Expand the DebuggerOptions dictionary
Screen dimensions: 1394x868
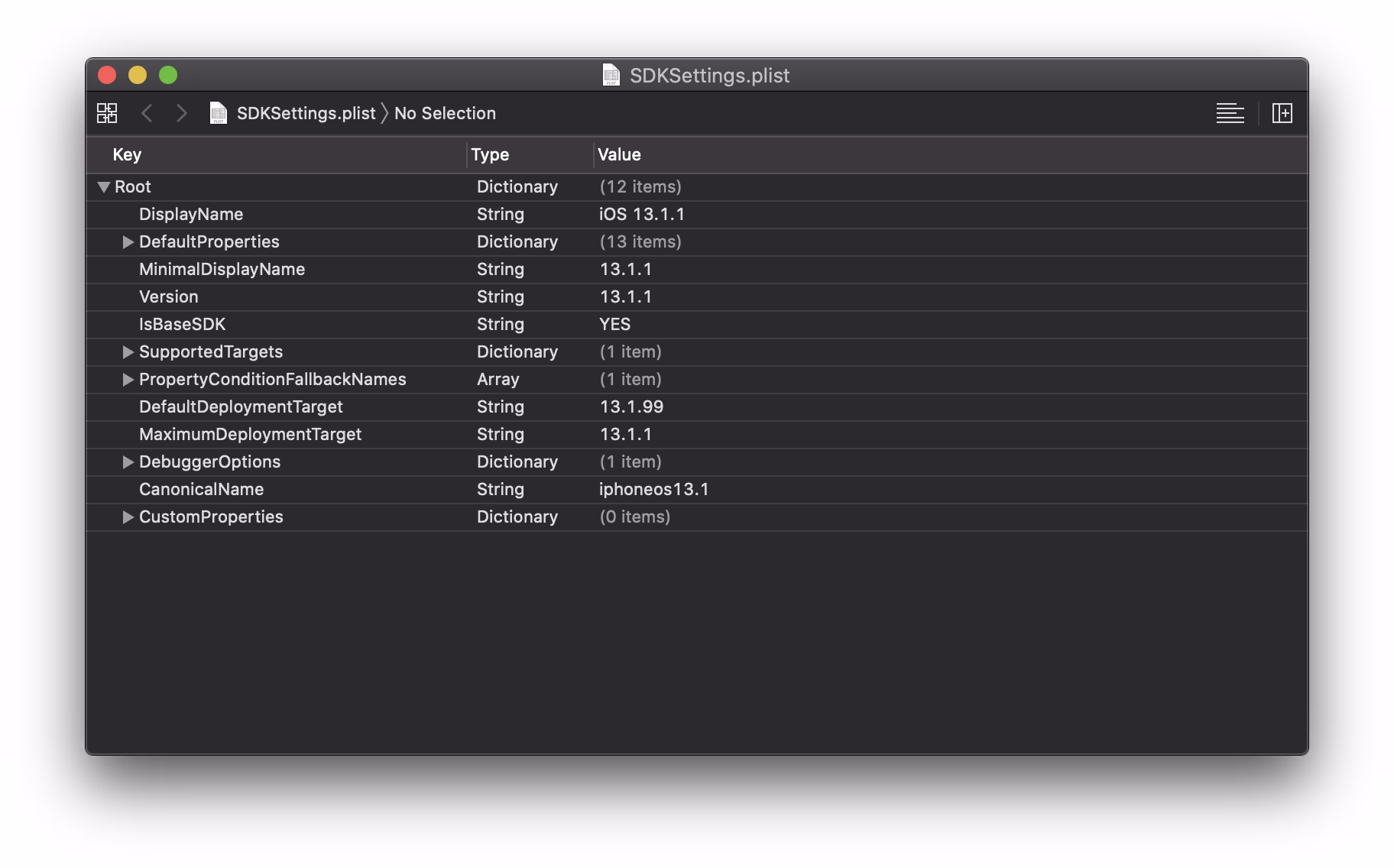[128, 462]
